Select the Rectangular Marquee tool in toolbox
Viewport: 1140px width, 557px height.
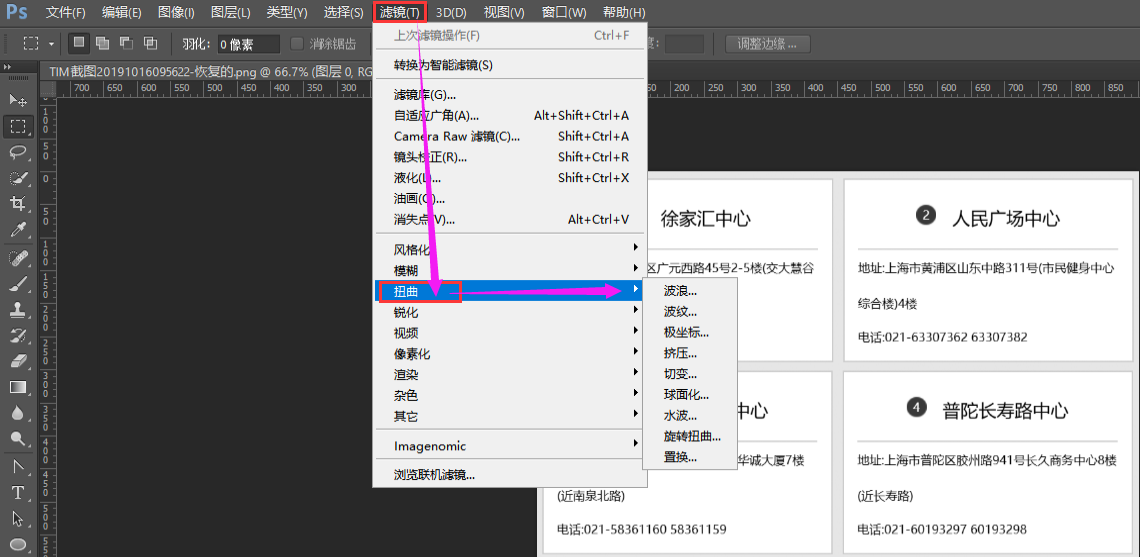point(18,126)
